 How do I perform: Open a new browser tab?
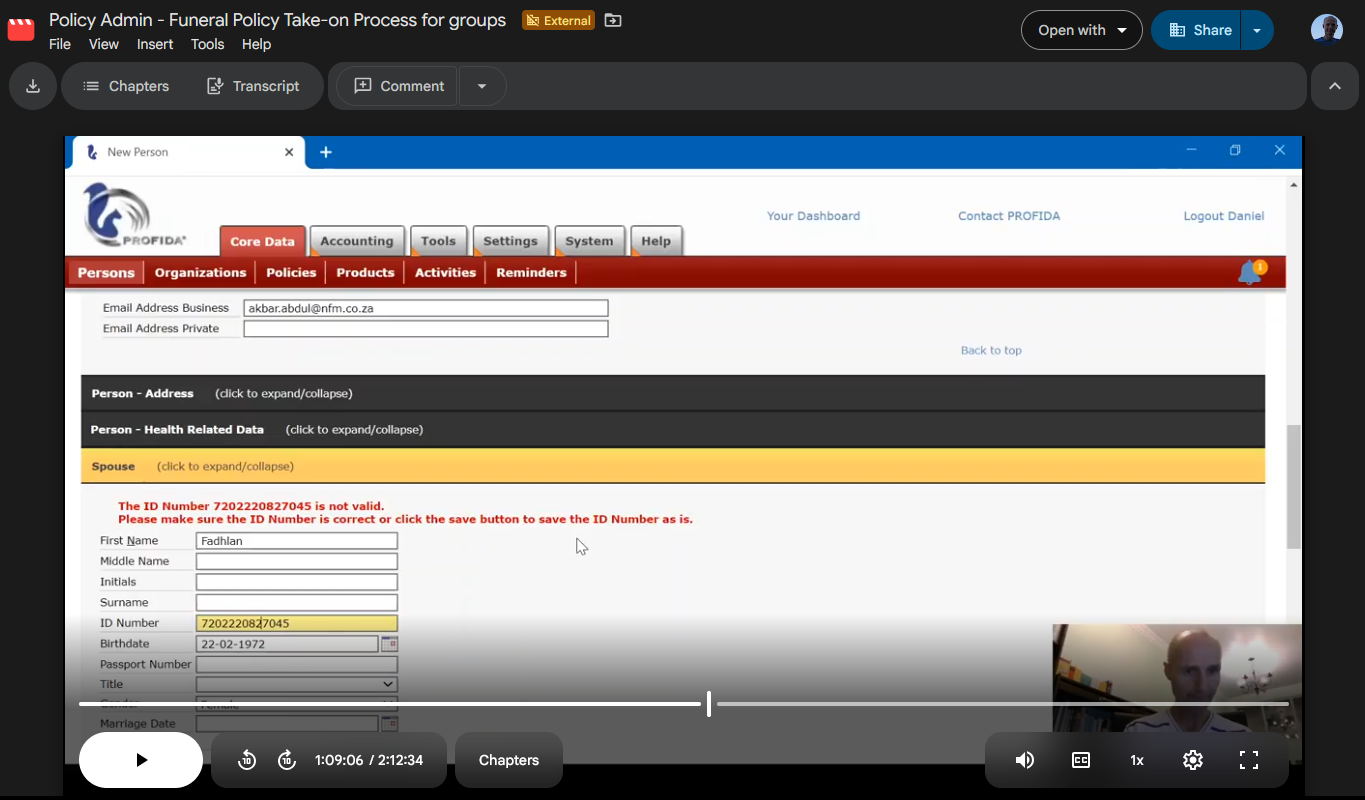click(326, 152)
